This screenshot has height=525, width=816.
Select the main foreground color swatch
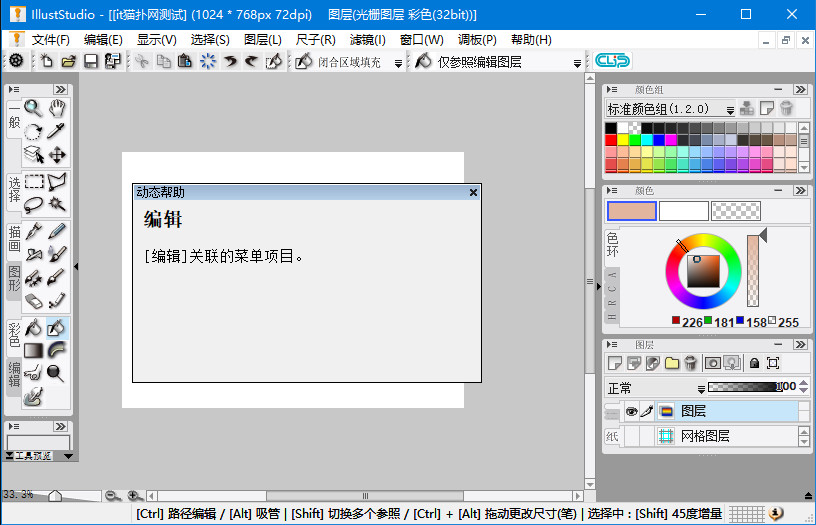[632, 211]
